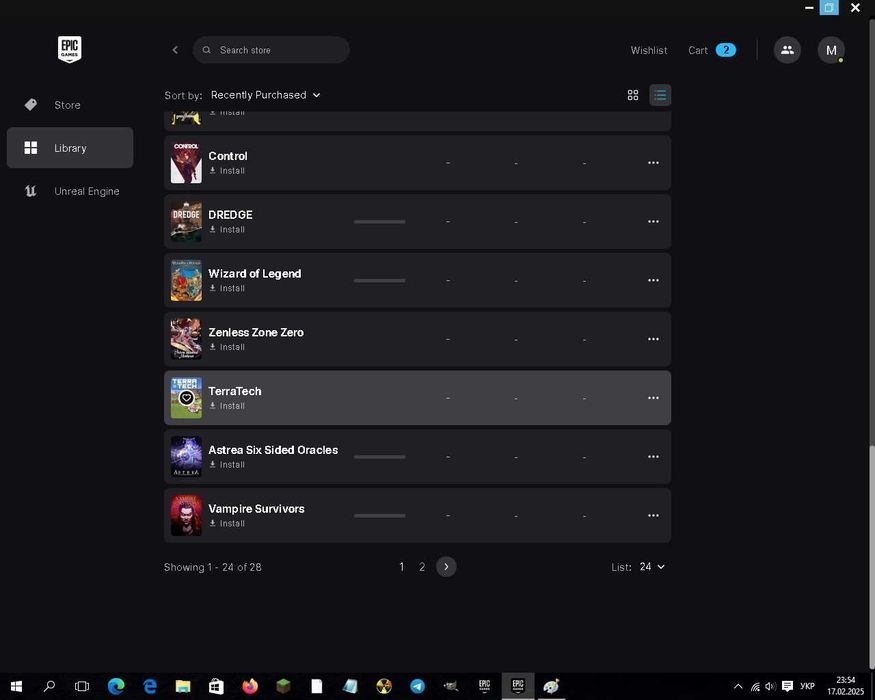875x700 pixels.
Task: Open Vampire Survivors thumbnail
Action: 186,515
